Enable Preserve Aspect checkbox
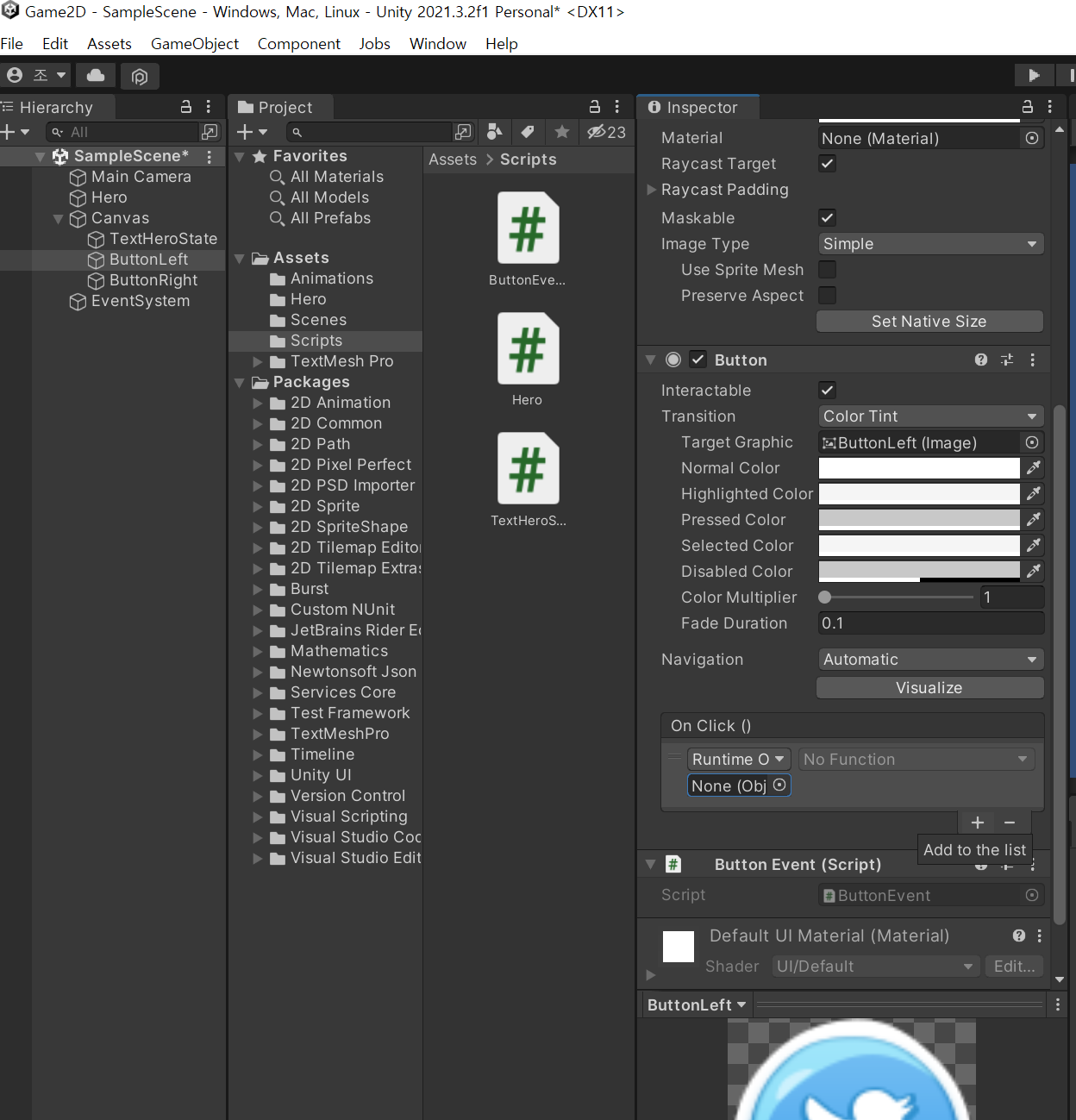 pos(827,296)
